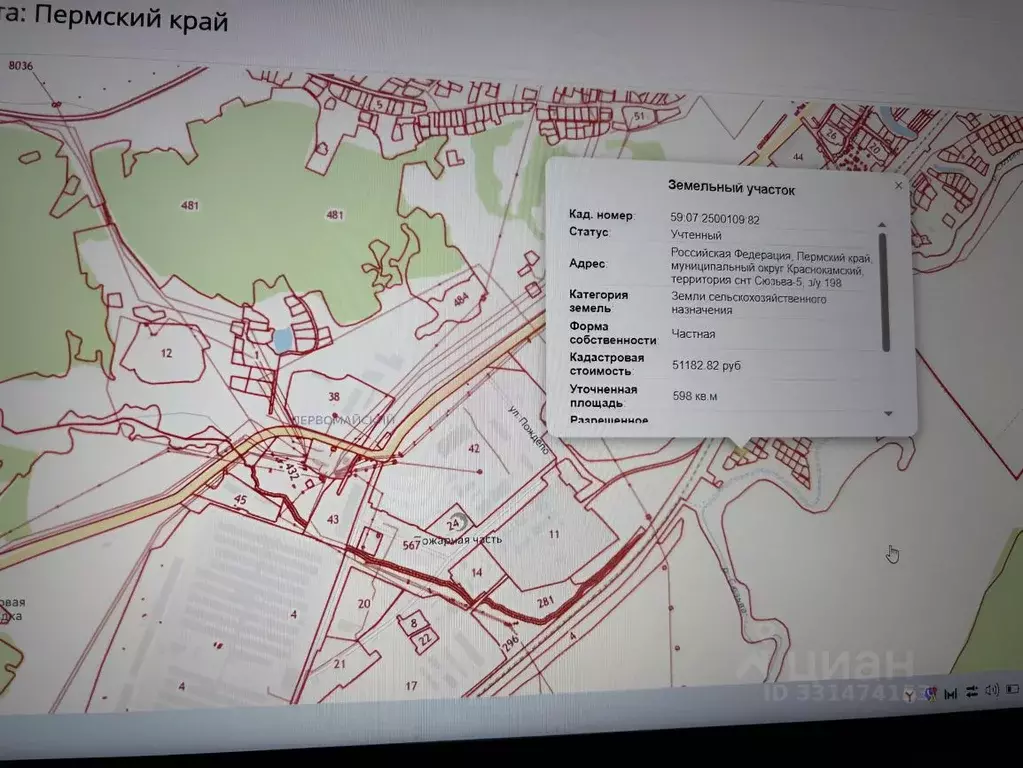Viewport: 1023px width, 768px height.
Task: Click the small blue pond on map
Action: (x=283, y=340)
